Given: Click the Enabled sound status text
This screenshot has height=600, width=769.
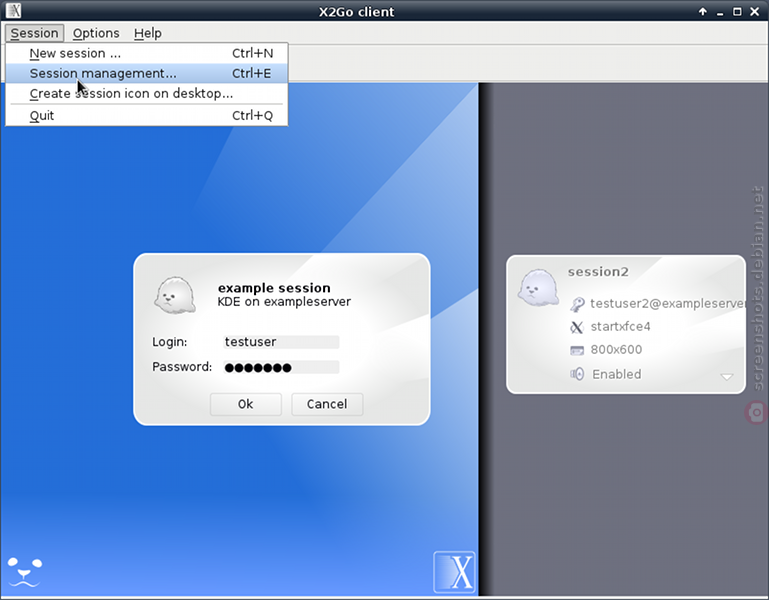Looking at the screenshot, I should [x=616, y=374].
